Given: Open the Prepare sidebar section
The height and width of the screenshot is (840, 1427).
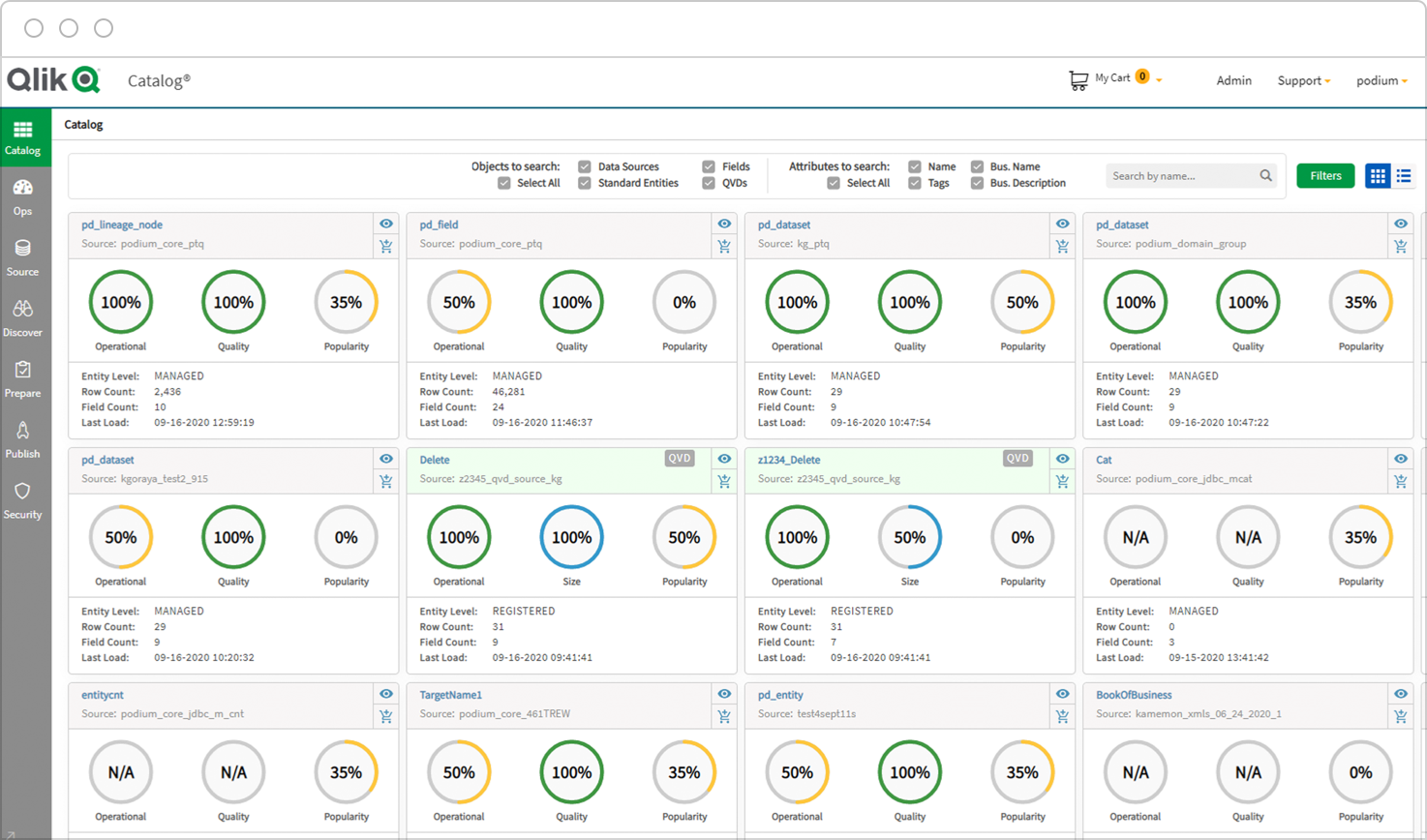Looking at the screenshot, I should click(x=23, y=380).
